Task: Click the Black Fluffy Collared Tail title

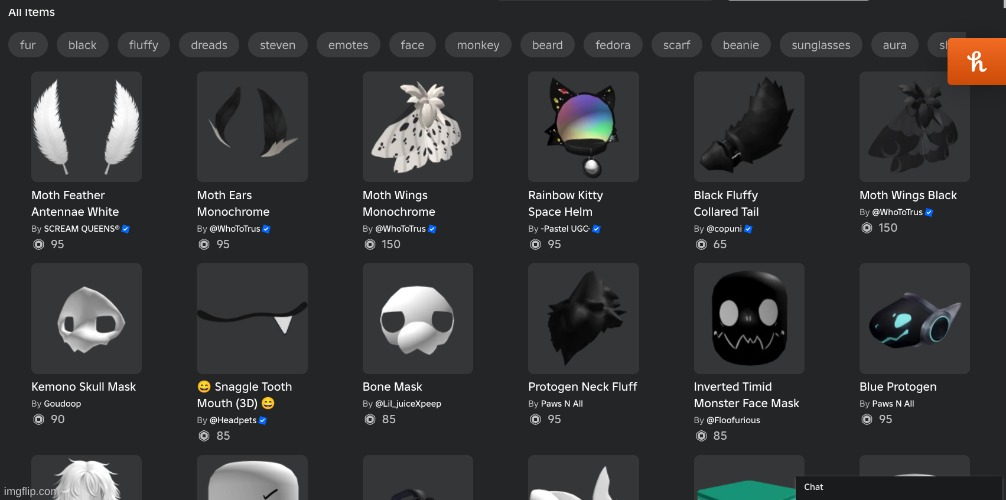Action: (x=726, y=203)
